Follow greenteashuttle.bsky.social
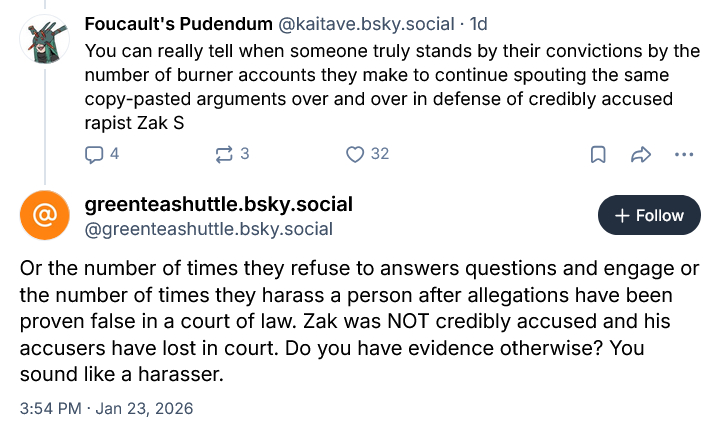Image resolution: width=720 pixels, height=432 pixels. (x=649, y=215)
